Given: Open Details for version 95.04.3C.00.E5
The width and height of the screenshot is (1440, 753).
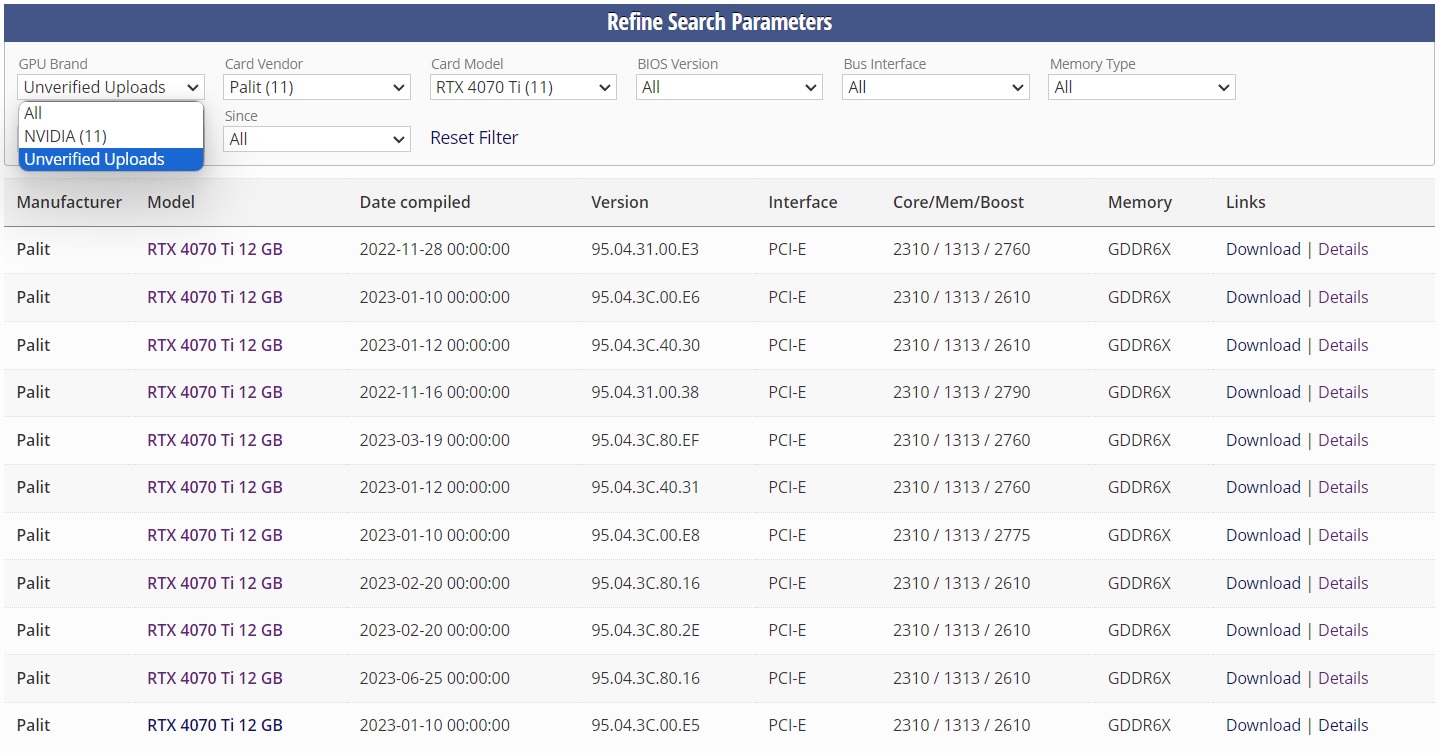Looking at the screenshot, I should [x=1343, y=725].
